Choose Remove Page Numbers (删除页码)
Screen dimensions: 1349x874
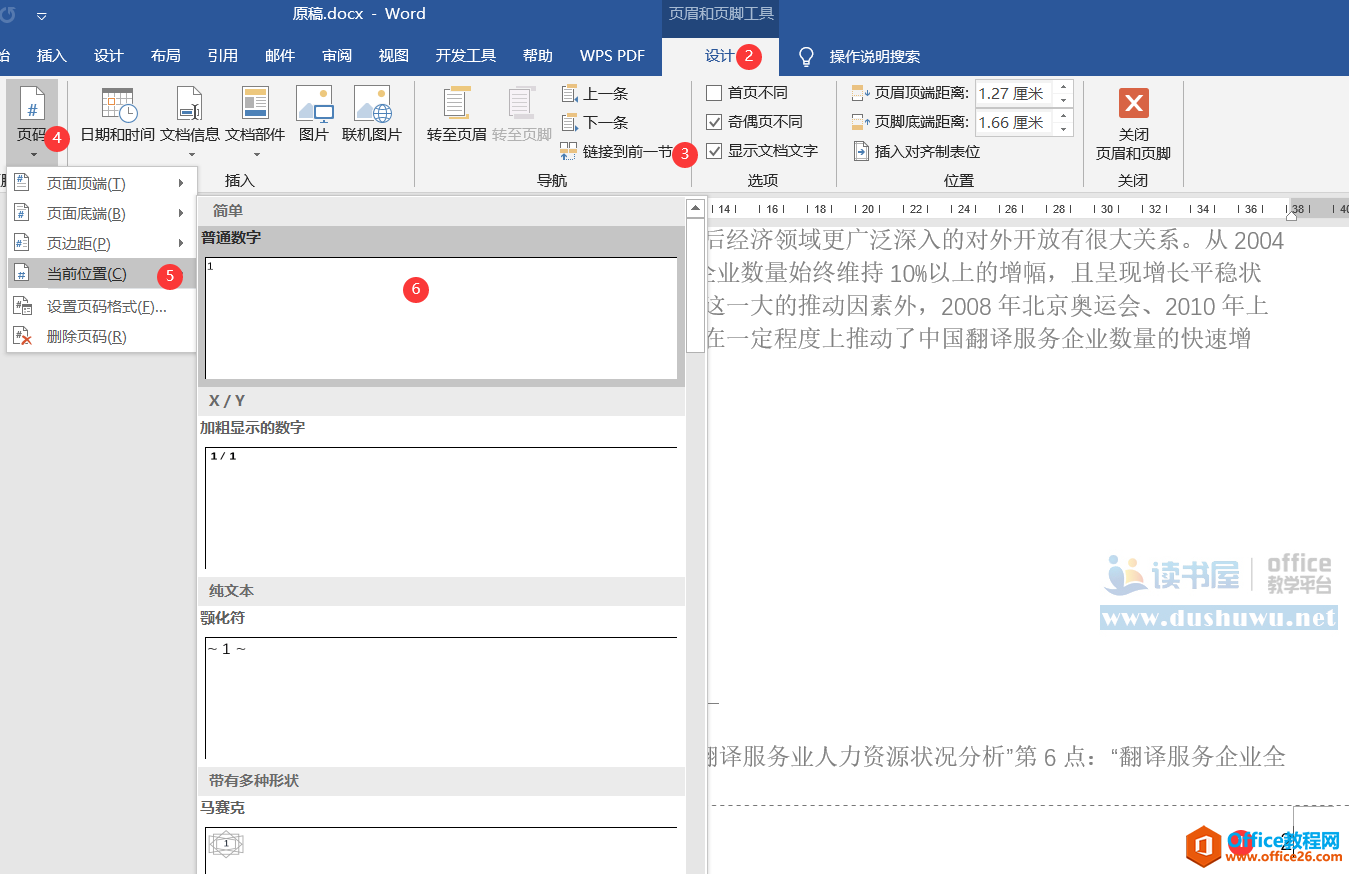101,336
